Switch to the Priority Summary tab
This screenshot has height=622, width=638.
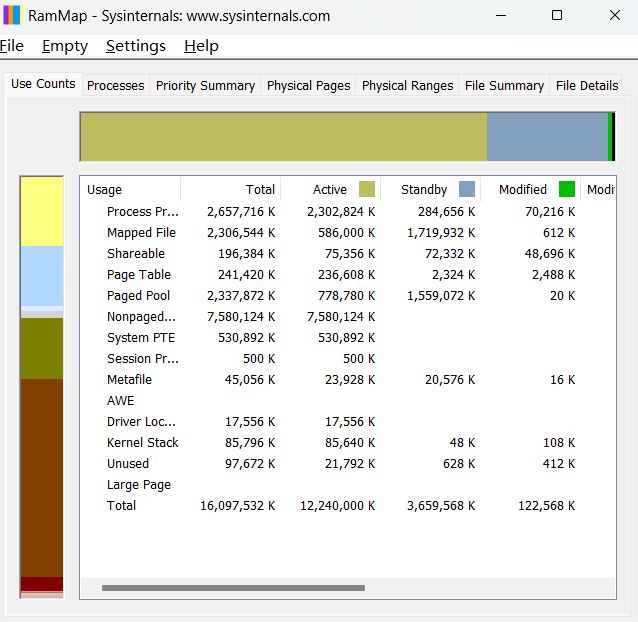point(205,85)
